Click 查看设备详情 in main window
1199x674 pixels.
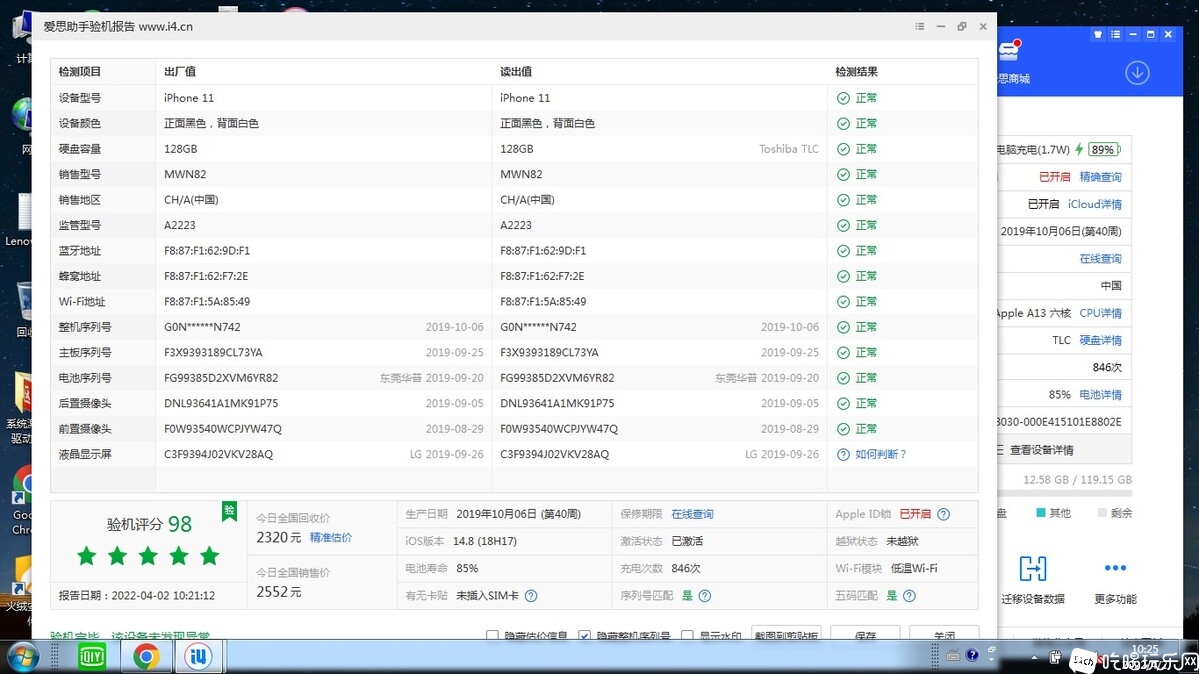click(x=1041, y=450)
